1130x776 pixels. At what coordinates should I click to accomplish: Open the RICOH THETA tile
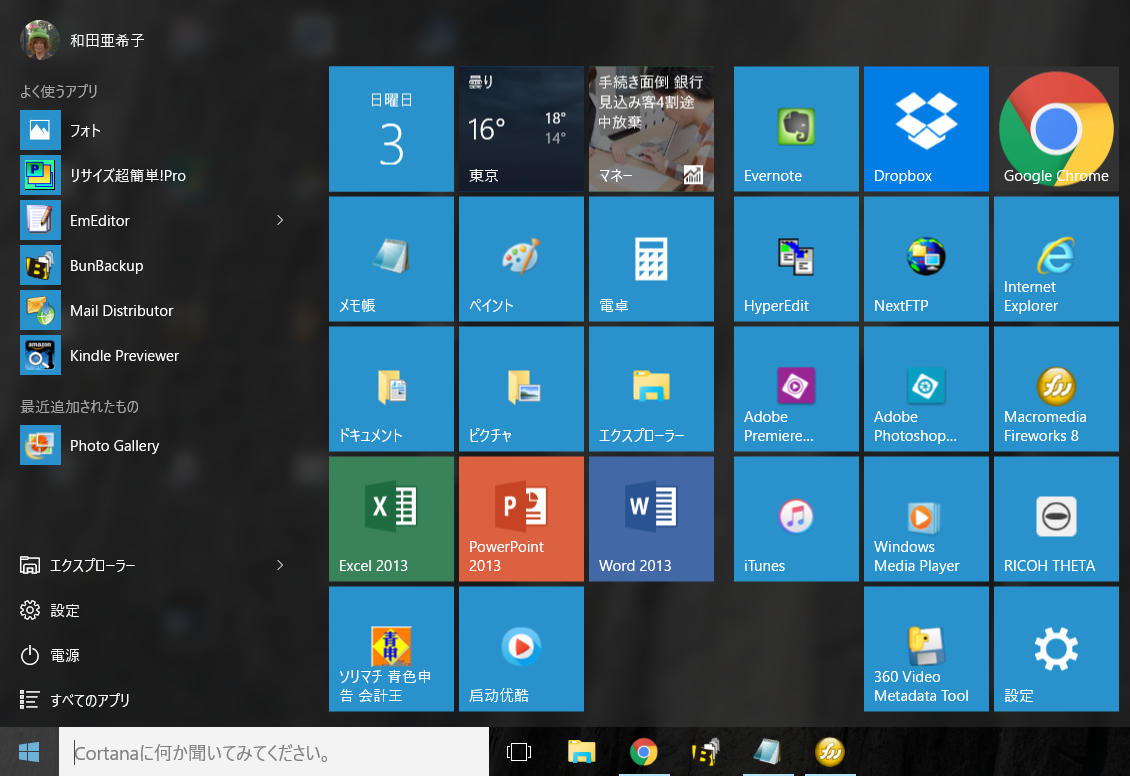click(x=1056, y=519)
